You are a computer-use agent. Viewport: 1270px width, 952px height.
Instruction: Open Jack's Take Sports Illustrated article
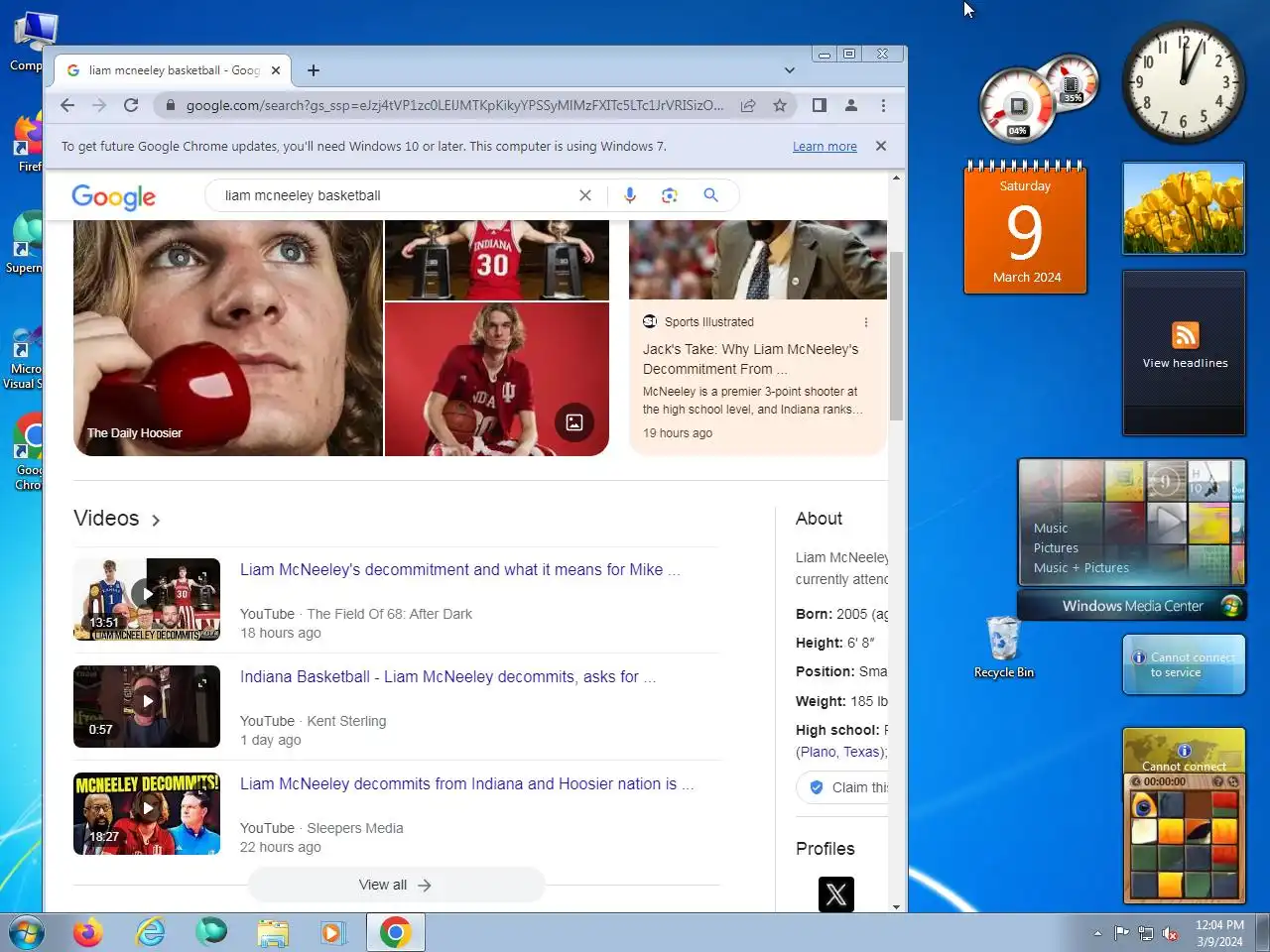pos(750,359)
